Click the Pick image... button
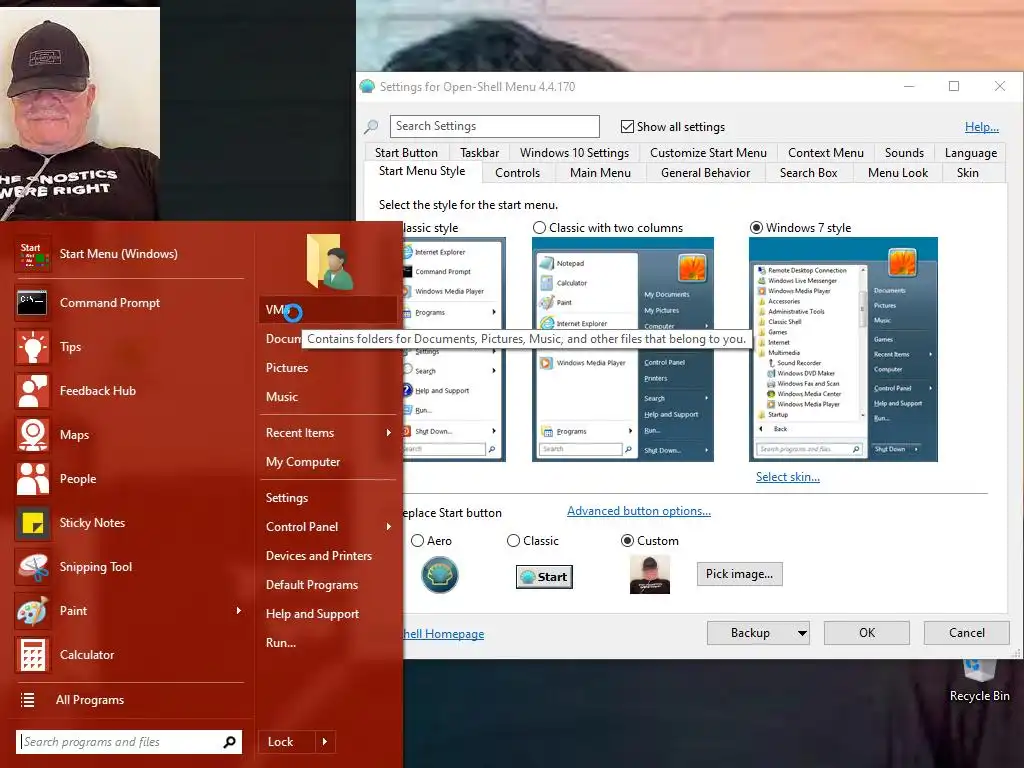Screen dimensions: 1024x768 tap(739, 574)
